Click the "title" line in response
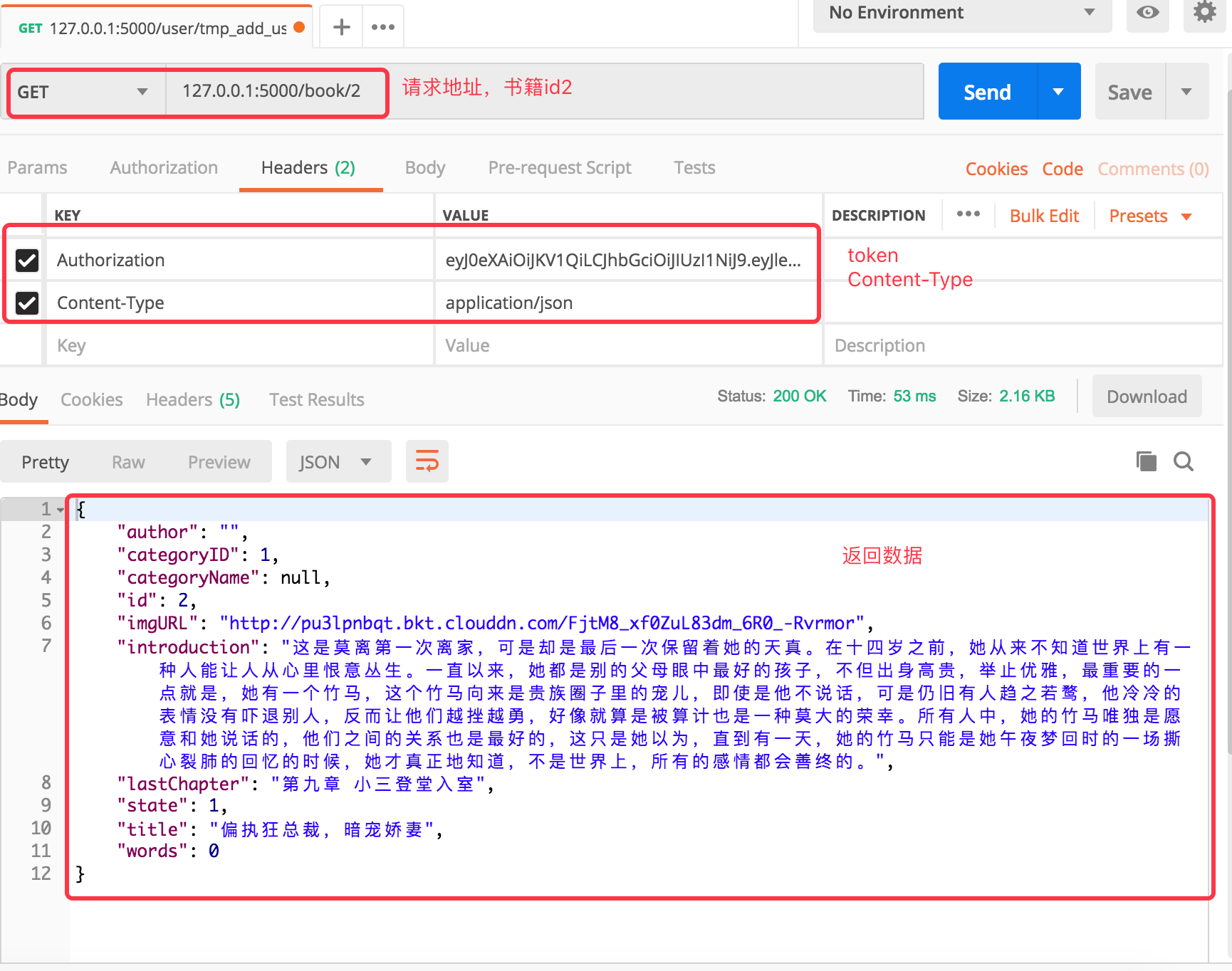Screen dimensions: 1232x971 point(280,830)
